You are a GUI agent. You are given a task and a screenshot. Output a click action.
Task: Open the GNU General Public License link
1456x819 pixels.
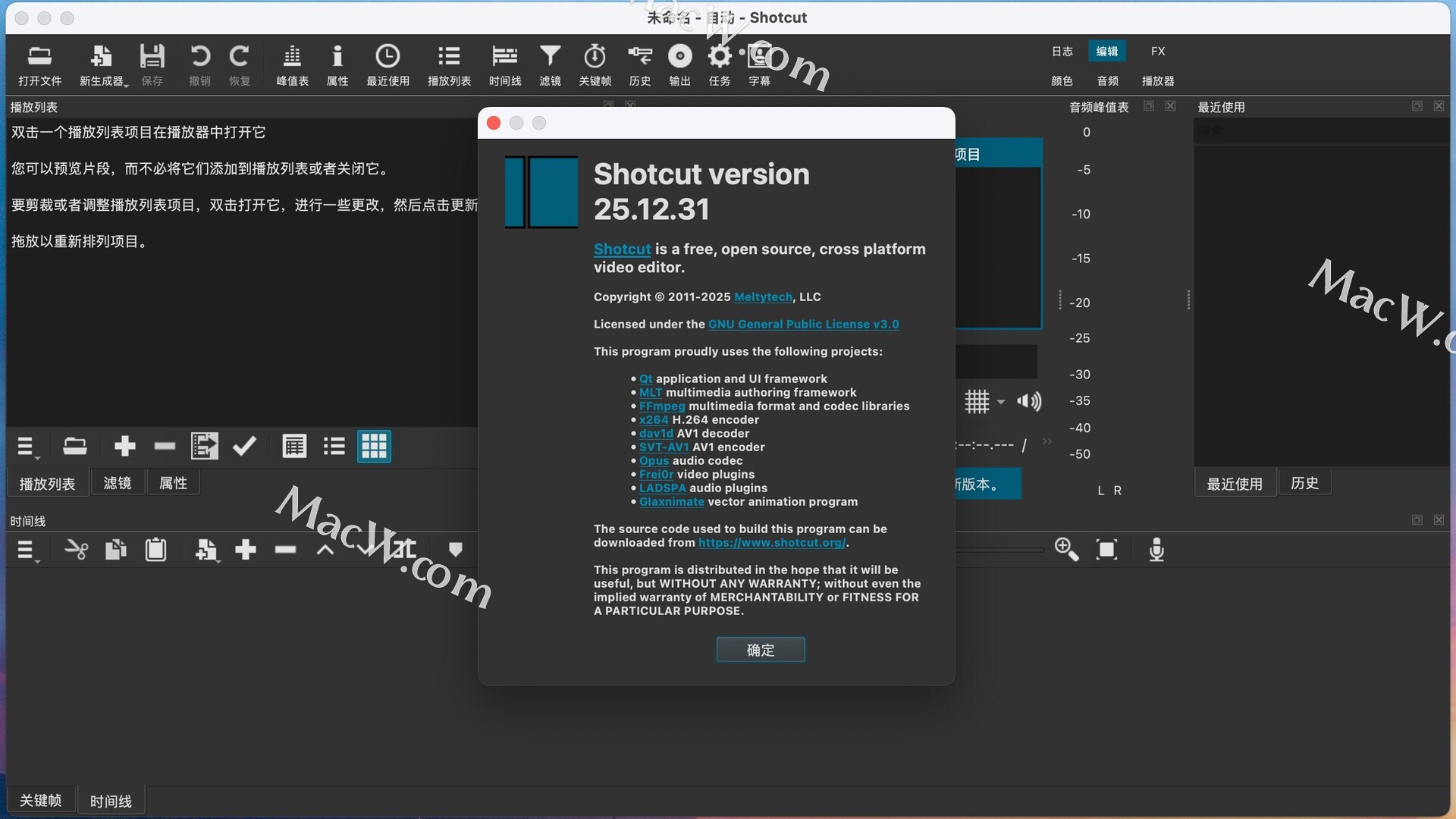tap(803, 324)
